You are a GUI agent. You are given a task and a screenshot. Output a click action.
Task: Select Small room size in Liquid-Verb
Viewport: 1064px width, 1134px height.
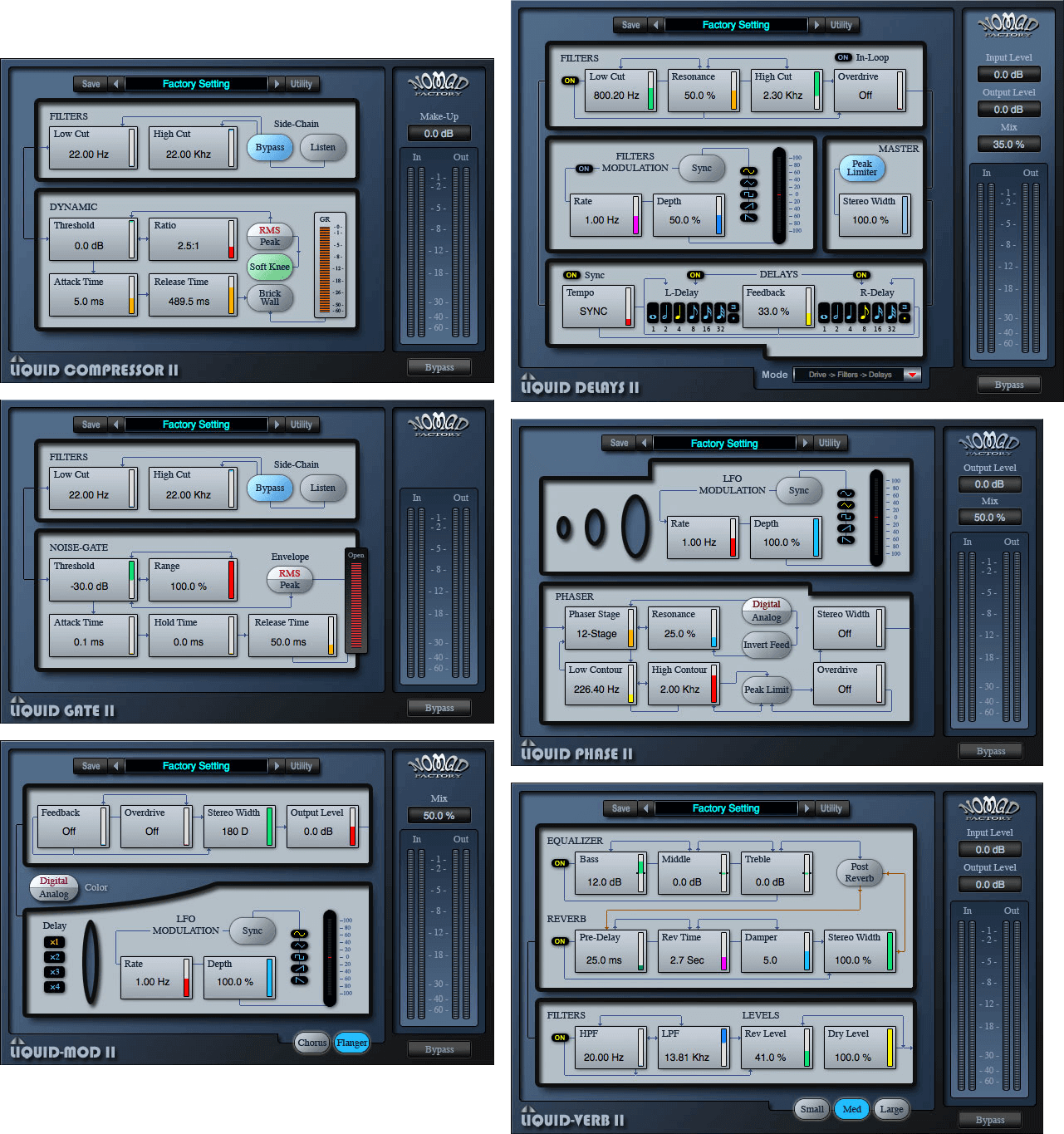pyautogui.click(x=811, y=1109)
